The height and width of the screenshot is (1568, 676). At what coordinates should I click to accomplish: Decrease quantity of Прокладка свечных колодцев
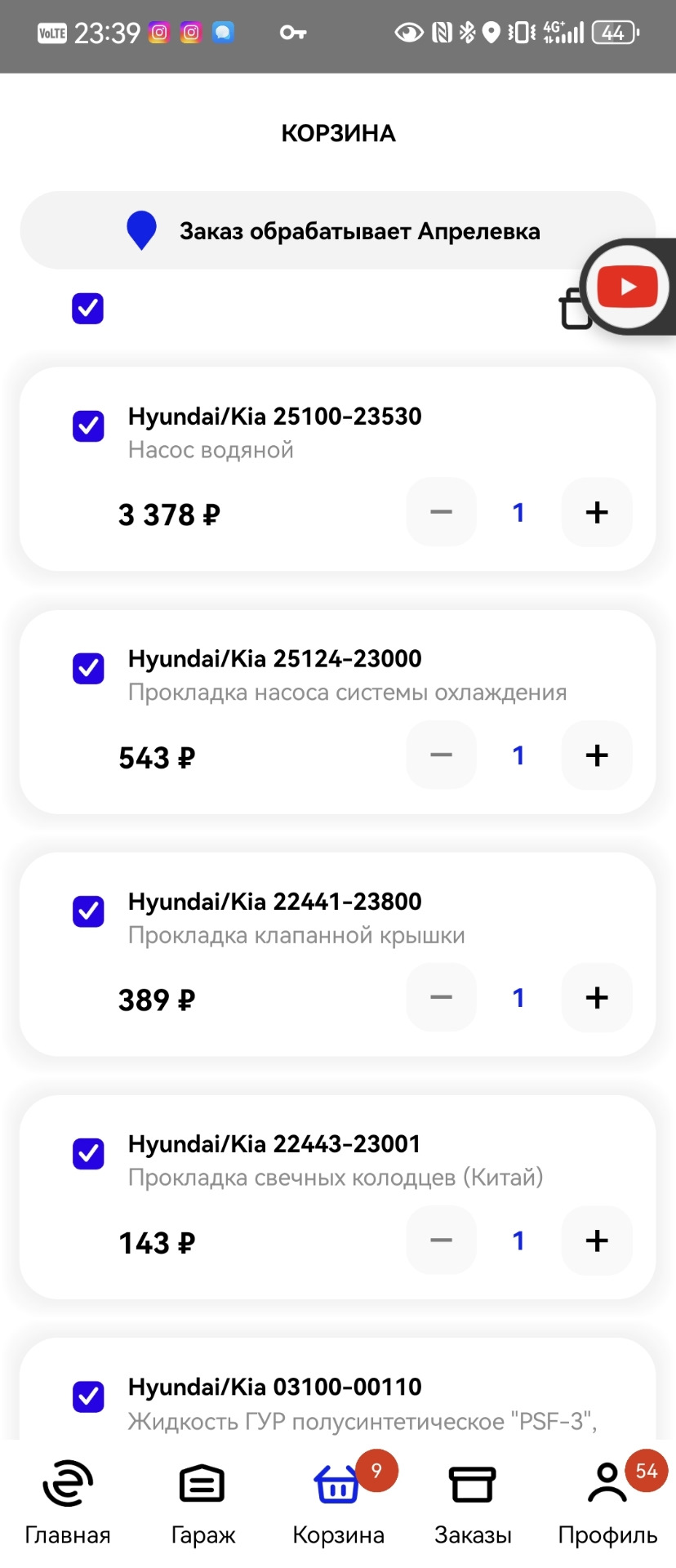click(x=441, y=1241)
